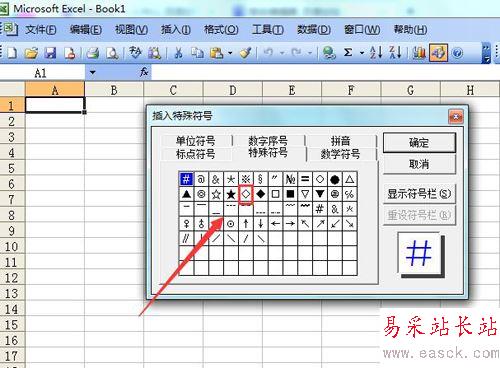Click the formula bar input
Screen dimensions: 500x368
tap(325, 72)
